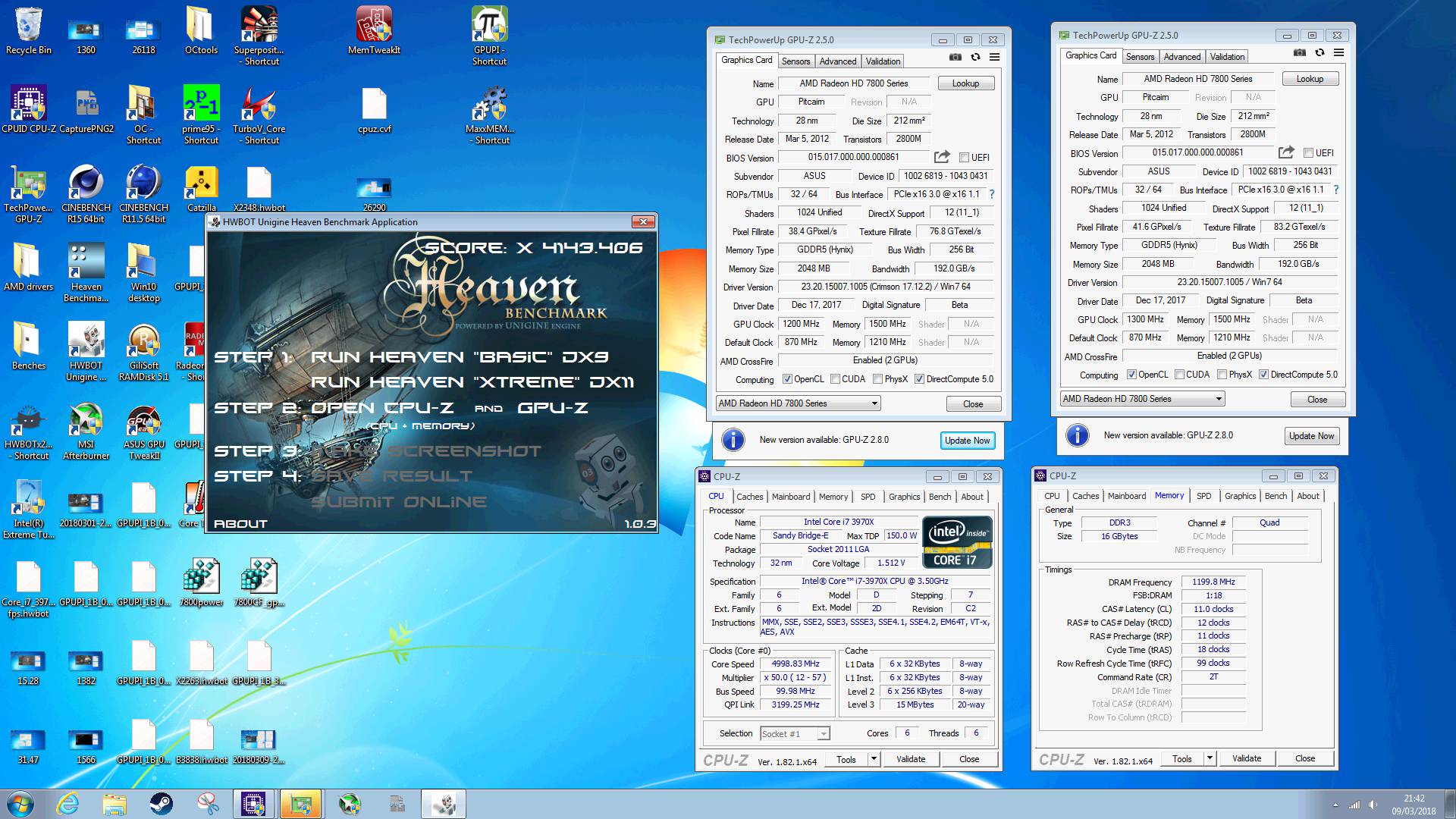Viewport: 1456px width, 819px height.
Task: Launch MaxxMEM shortcut icon
Action: point(489,114)
